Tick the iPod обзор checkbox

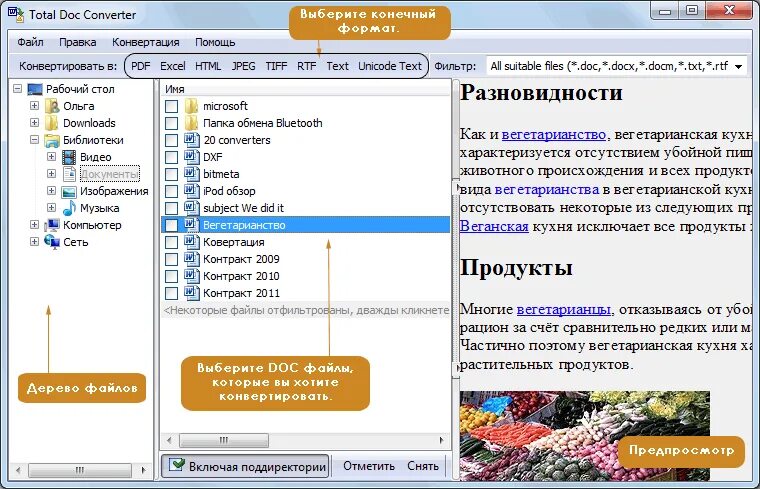pyautogui.click(x=172, y=191)
